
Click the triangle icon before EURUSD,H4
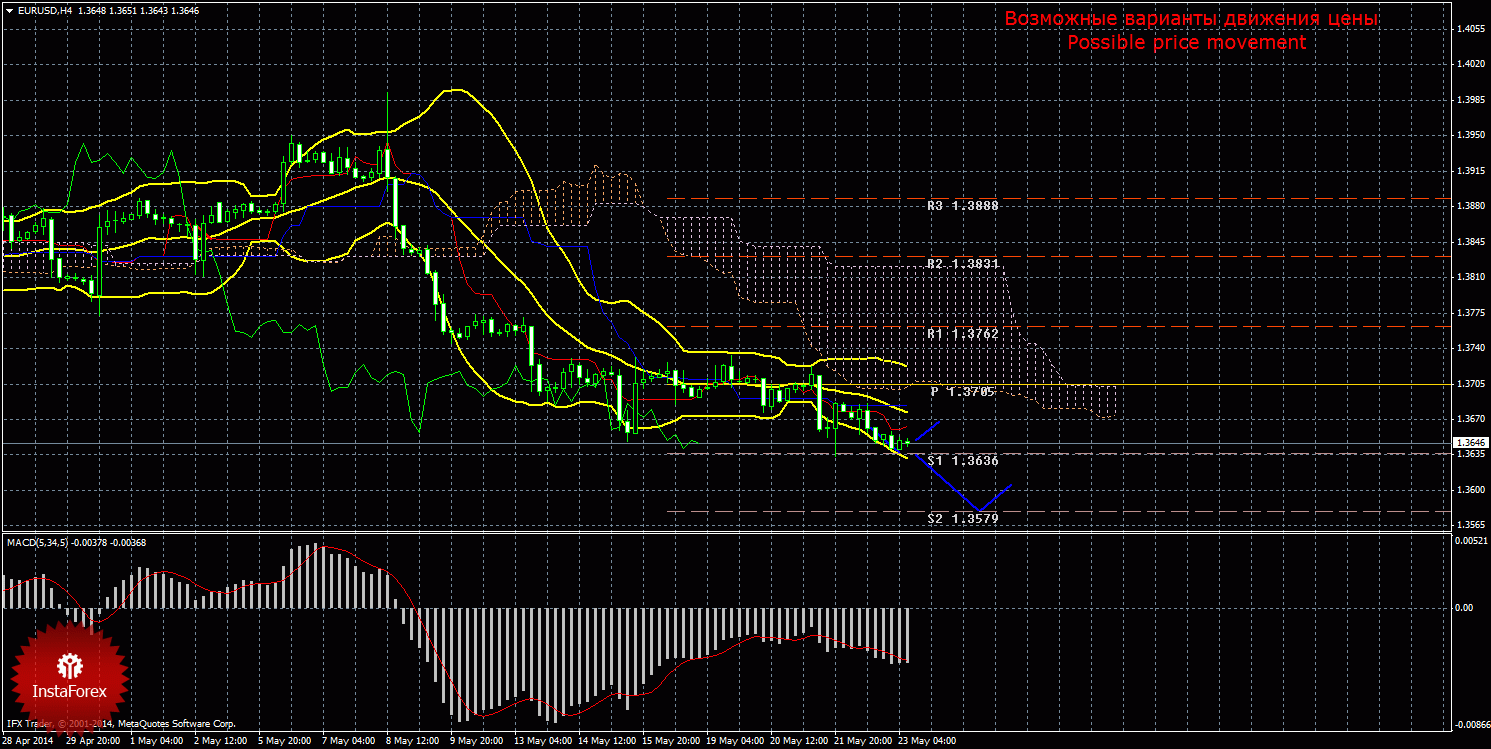point(8,10)
